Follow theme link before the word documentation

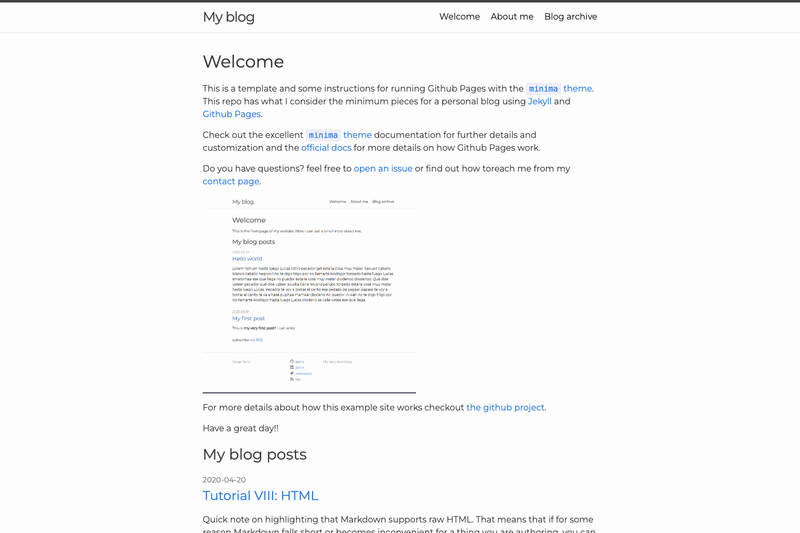click(x=357, y=135)
